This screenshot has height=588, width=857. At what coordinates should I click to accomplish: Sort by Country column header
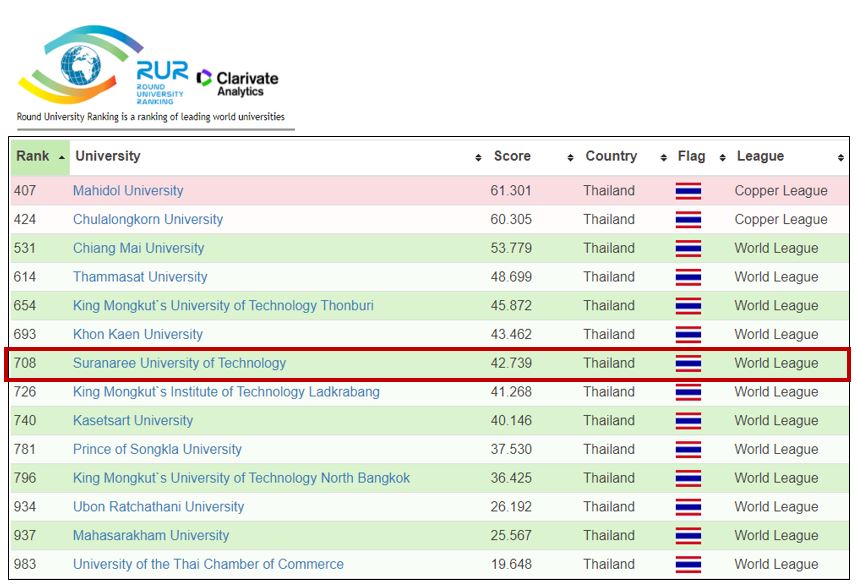coord(625,156)
